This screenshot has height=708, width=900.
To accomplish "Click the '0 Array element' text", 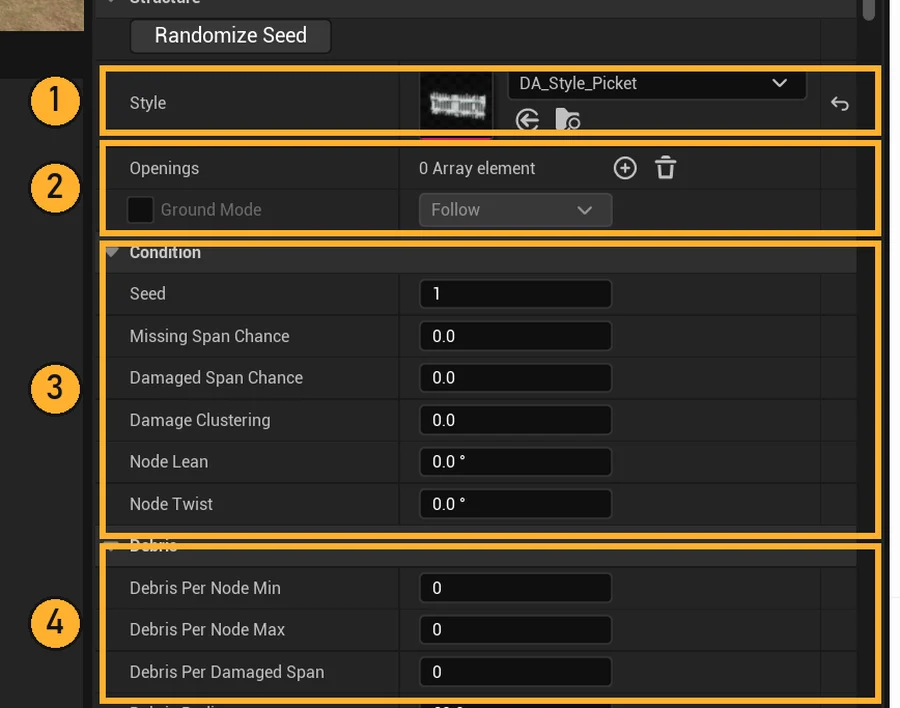I will pyautogui.click(x=477, y=168).
